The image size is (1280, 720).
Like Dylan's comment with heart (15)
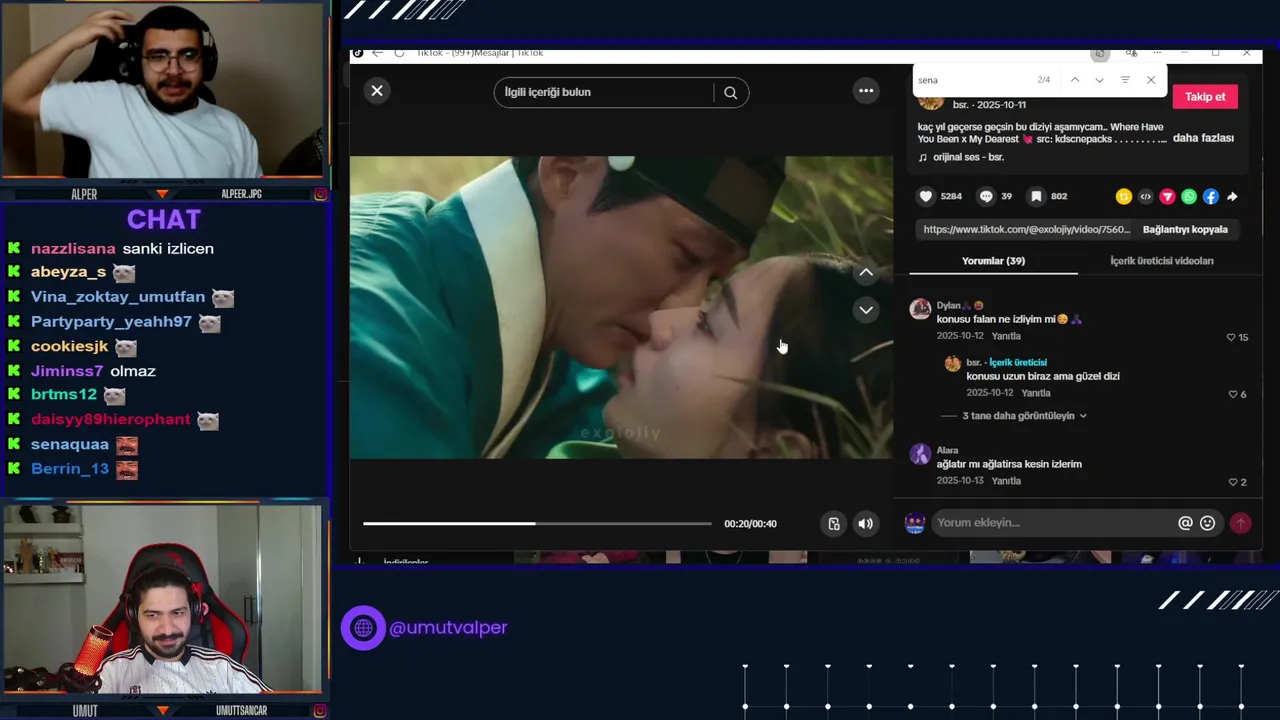click(1231, 337)
